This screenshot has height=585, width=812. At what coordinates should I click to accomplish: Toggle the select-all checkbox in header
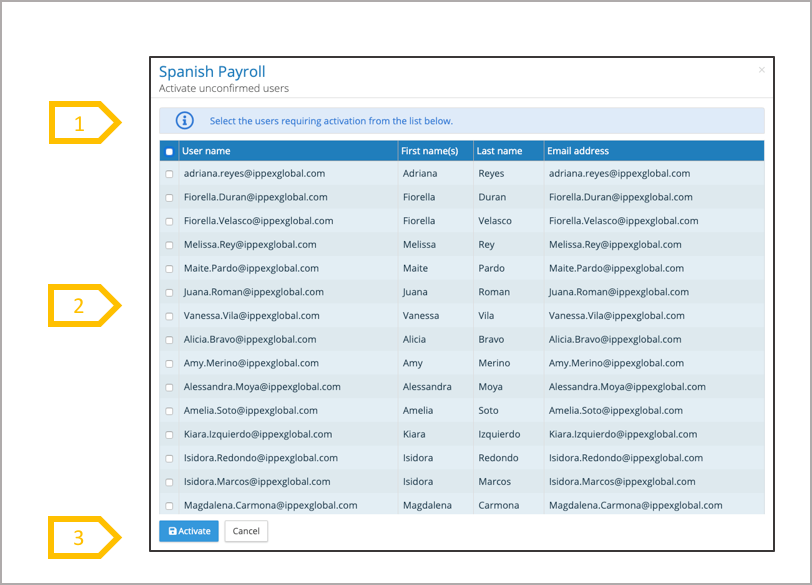tap(169, 152)
